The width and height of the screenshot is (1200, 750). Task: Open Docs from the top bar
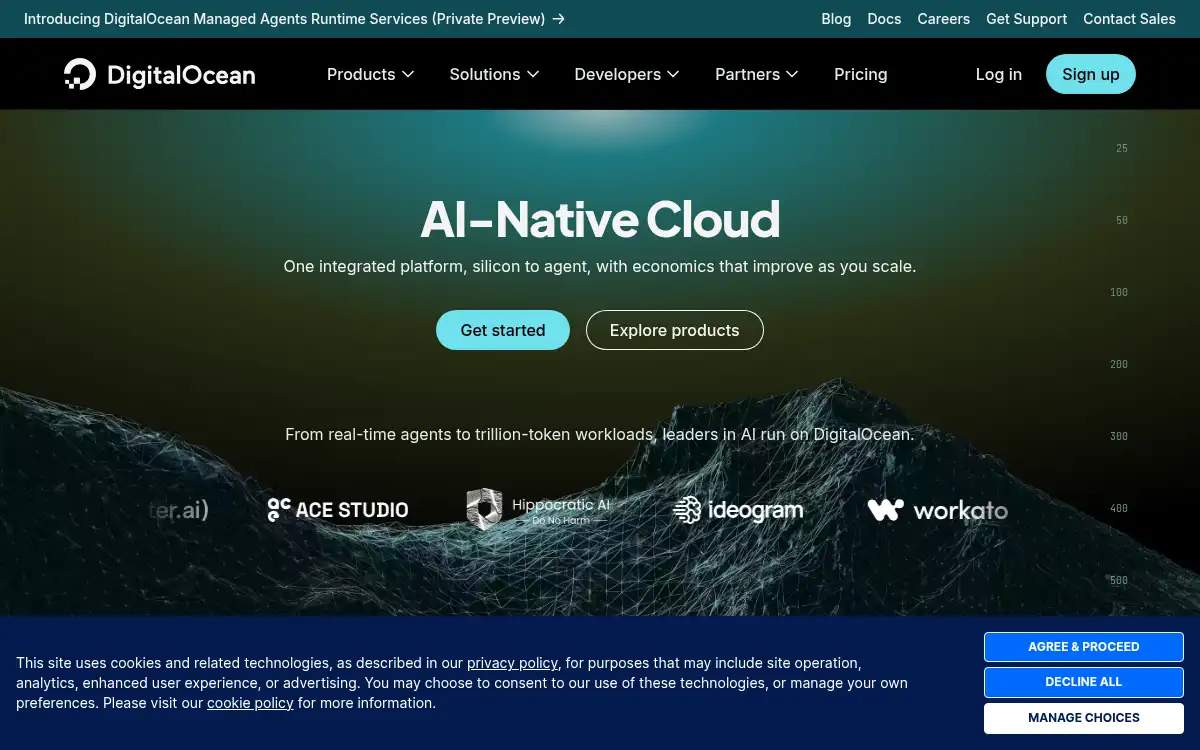884,19
